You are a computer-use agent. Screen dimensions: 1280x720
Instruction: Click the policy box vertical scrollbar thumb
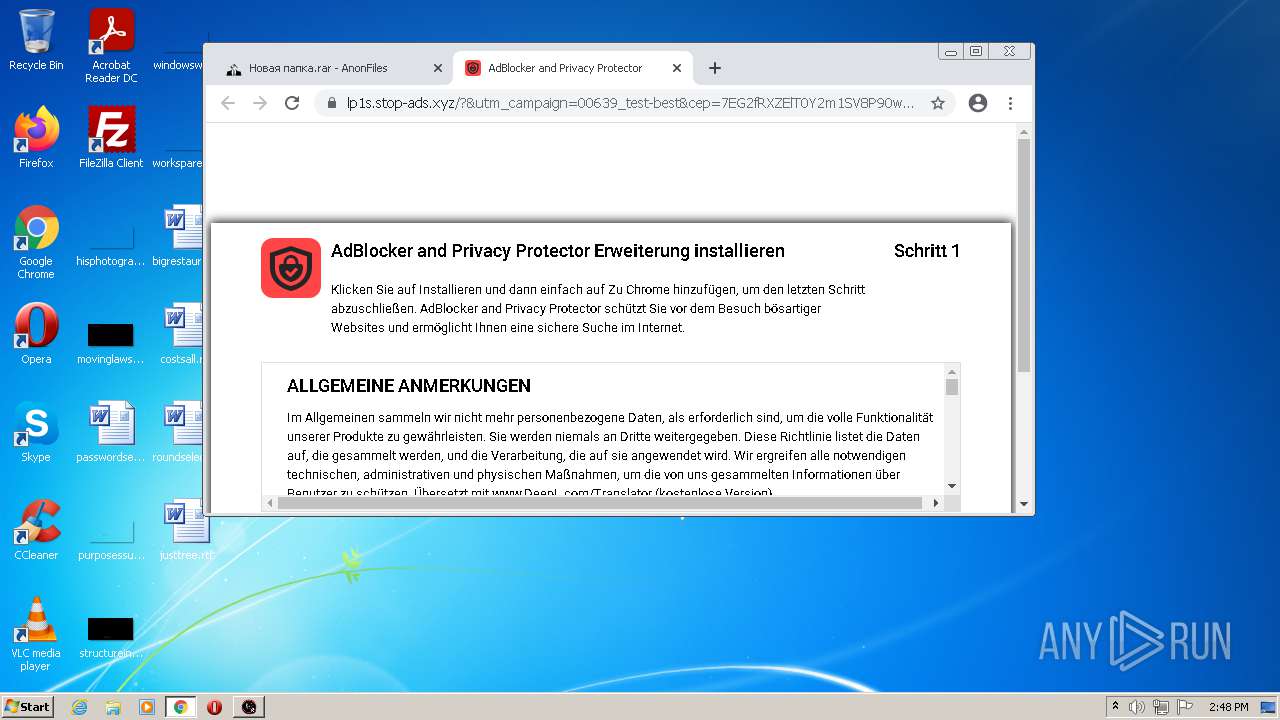coord(952,387)
